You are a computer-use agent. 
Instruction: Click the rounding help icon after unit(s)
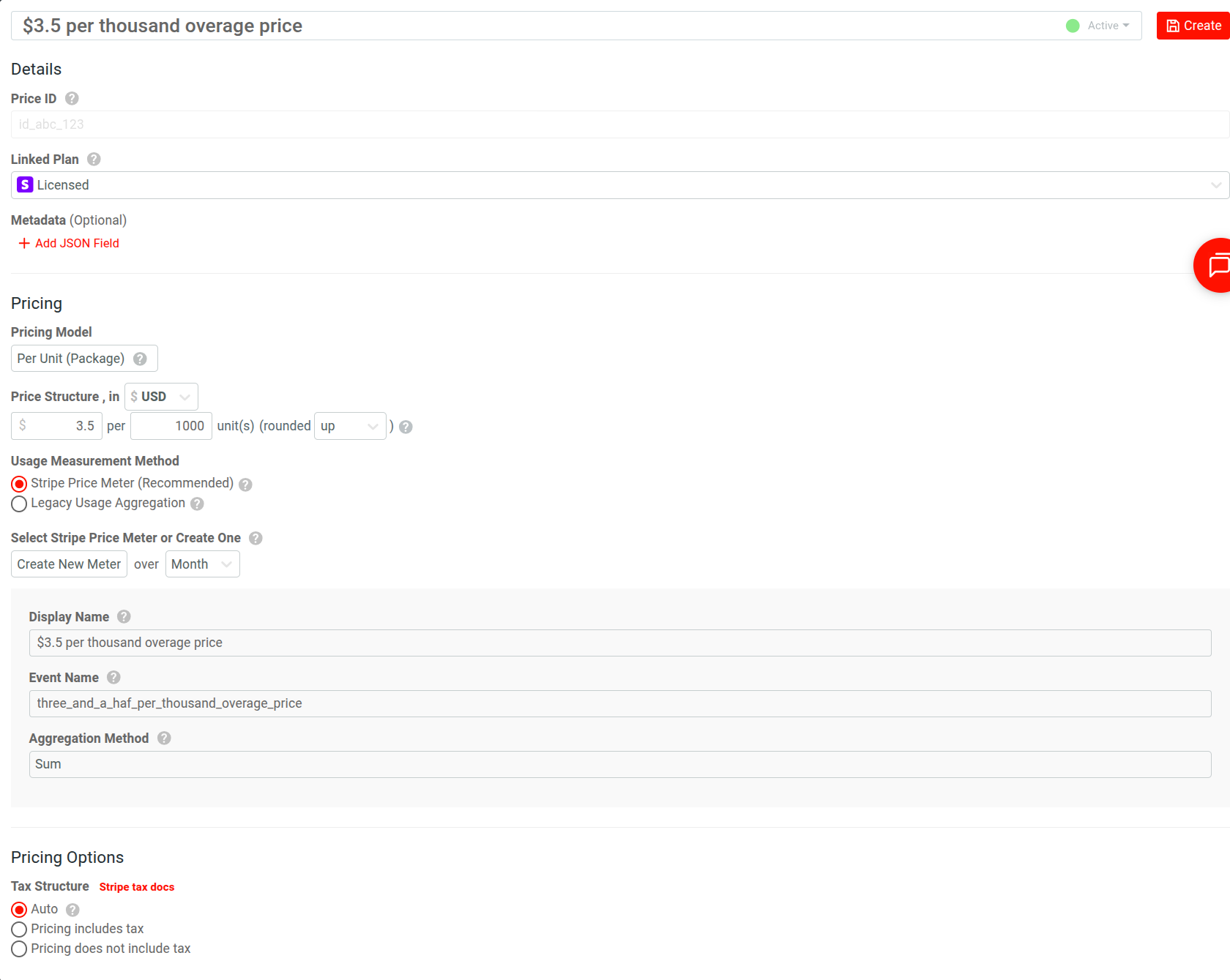(x=406, y=427)
